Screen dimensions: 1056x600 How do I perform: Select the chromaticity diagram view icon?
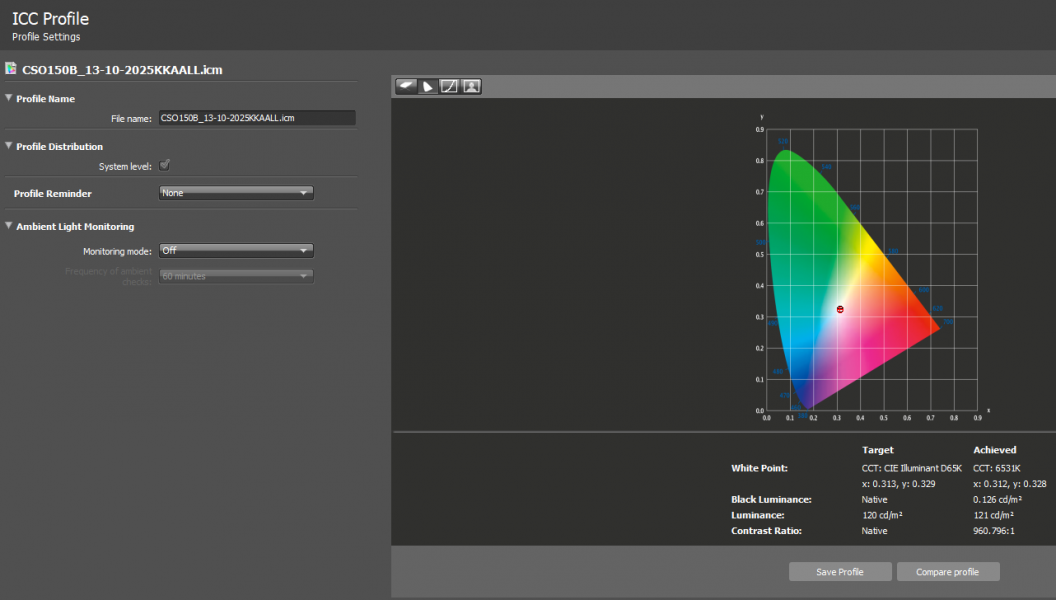pyautogui.click(x=428, y=86)
